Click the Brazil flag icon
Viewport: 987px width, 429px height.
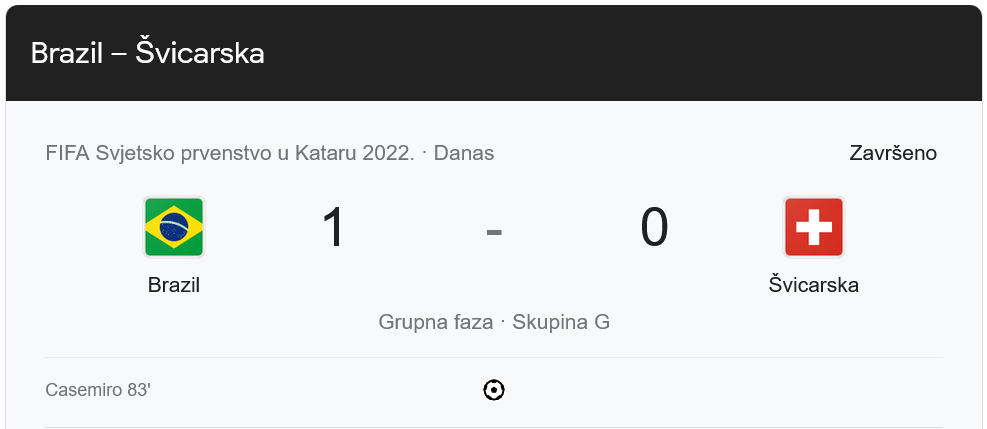coord(174,227)
